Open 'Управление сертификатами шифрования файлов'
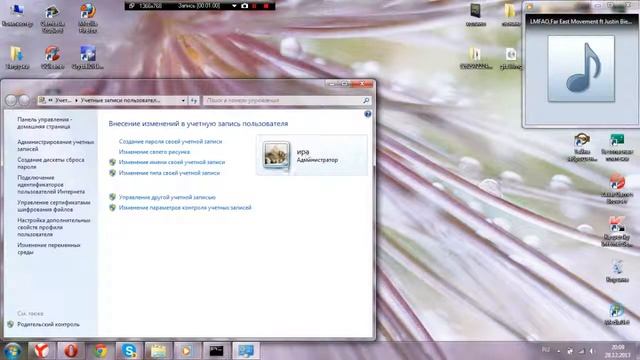Viewport: 640px width, 360px height. pos(53,206)
